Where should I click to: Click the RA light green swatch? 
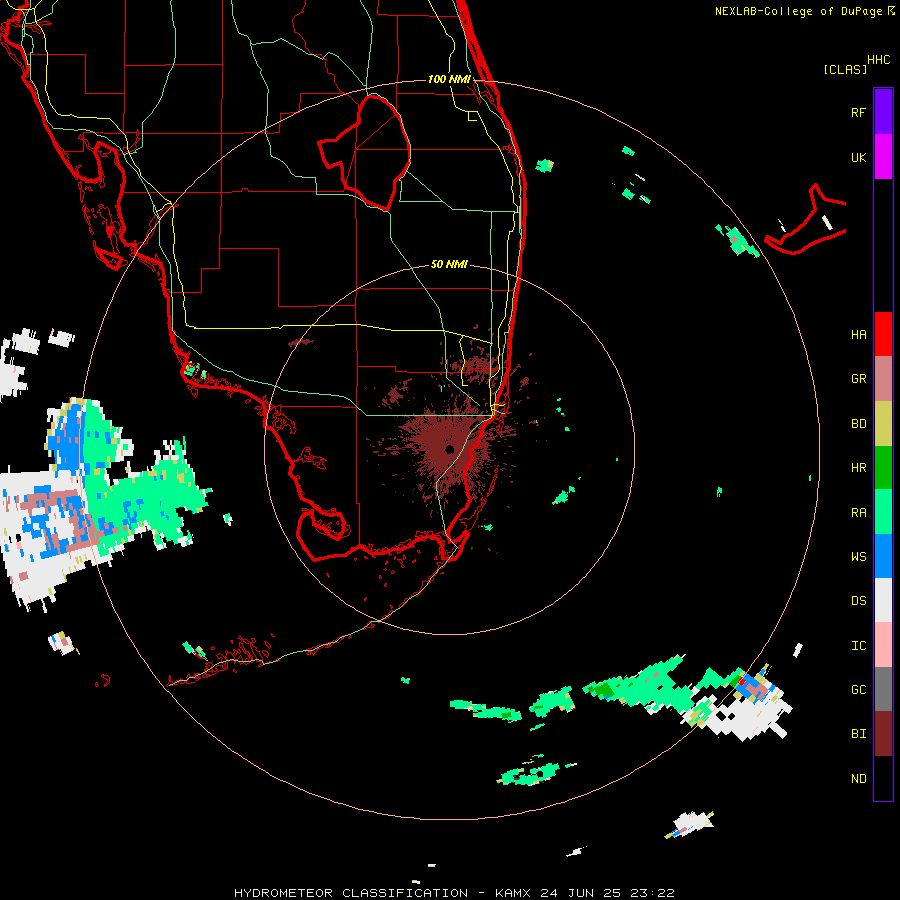tap(883, 512)
